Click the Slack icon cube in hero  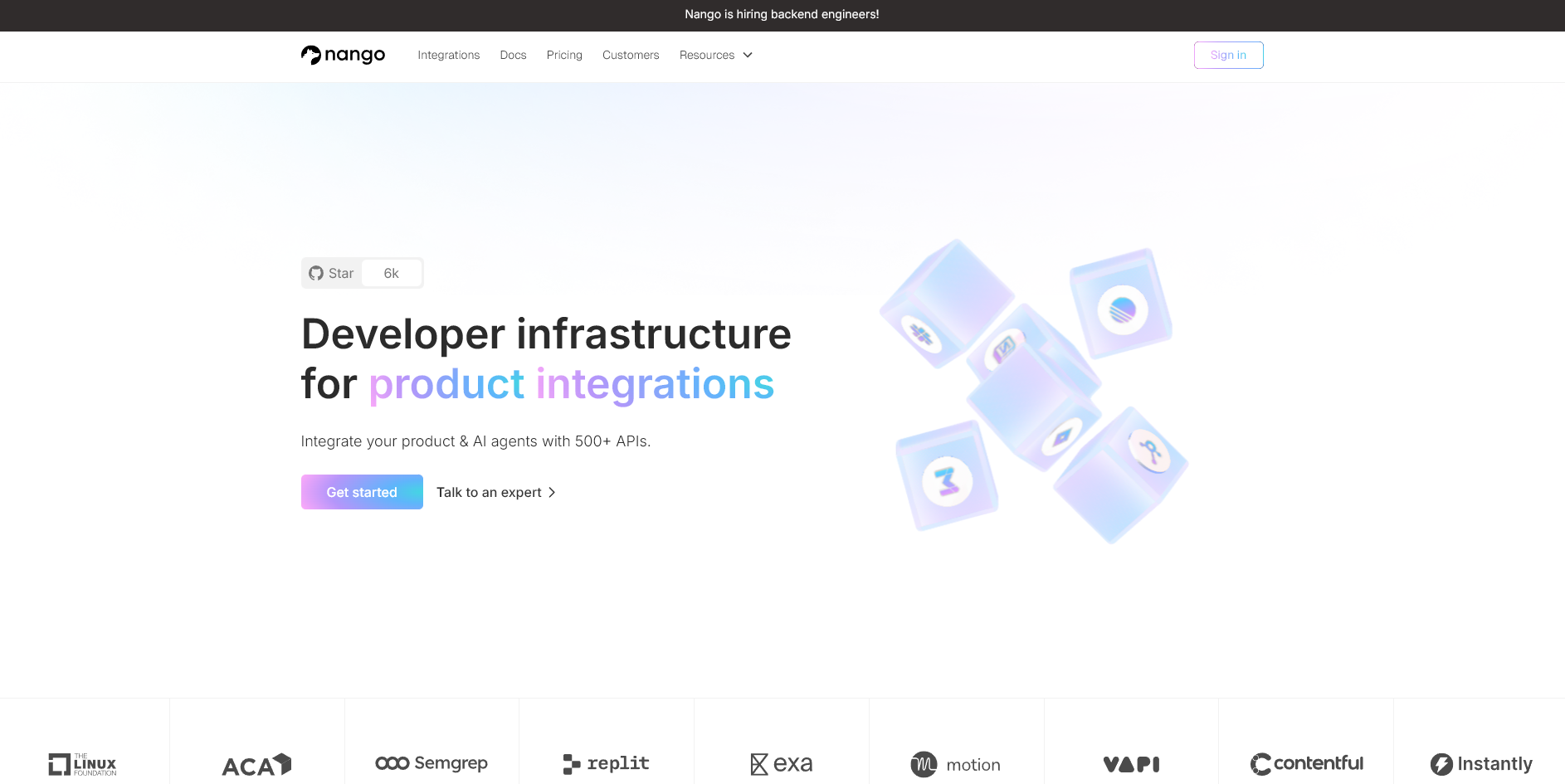point(946,304)
